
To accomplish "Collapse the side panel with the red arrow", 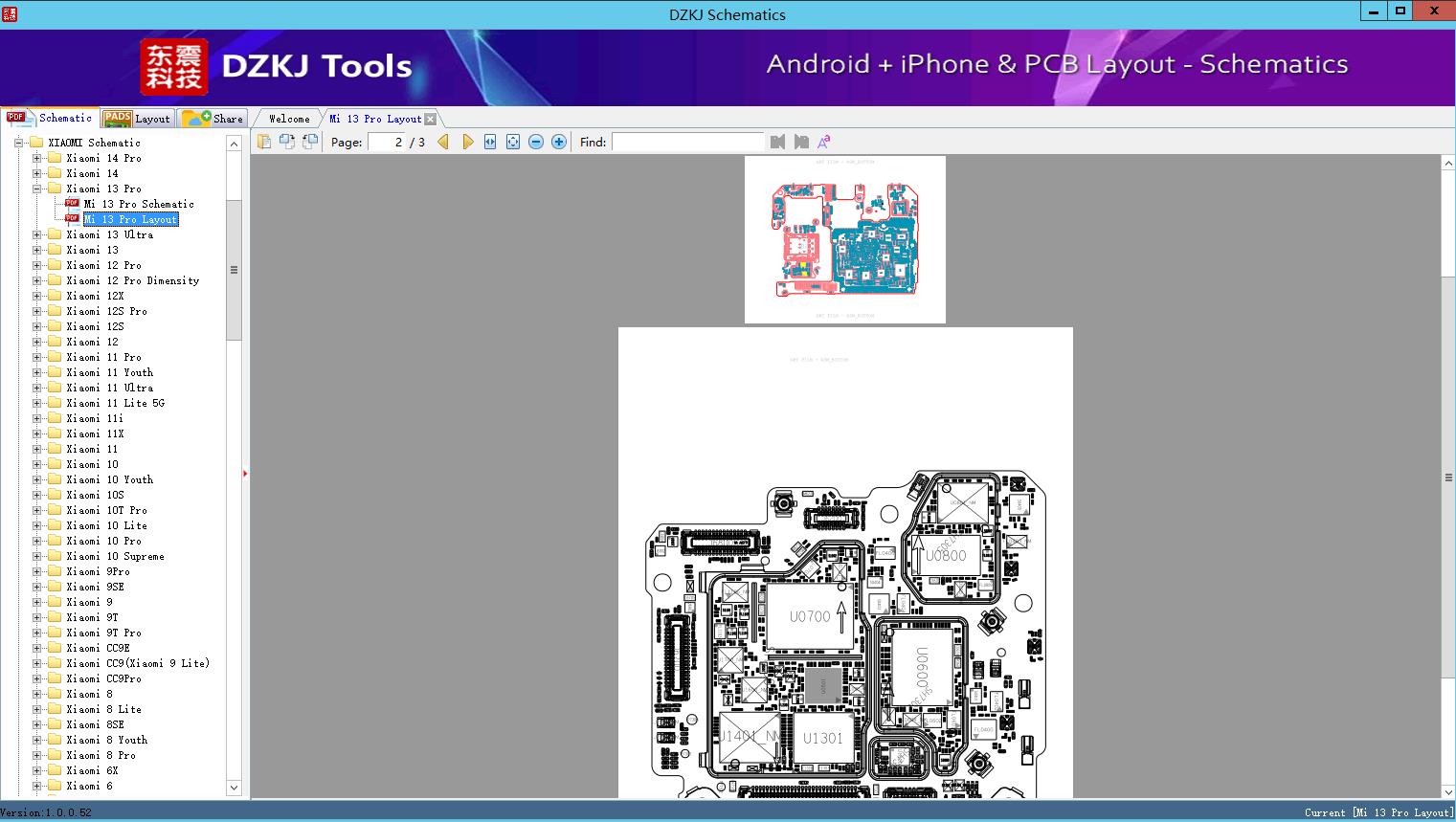I will [245, 473].
